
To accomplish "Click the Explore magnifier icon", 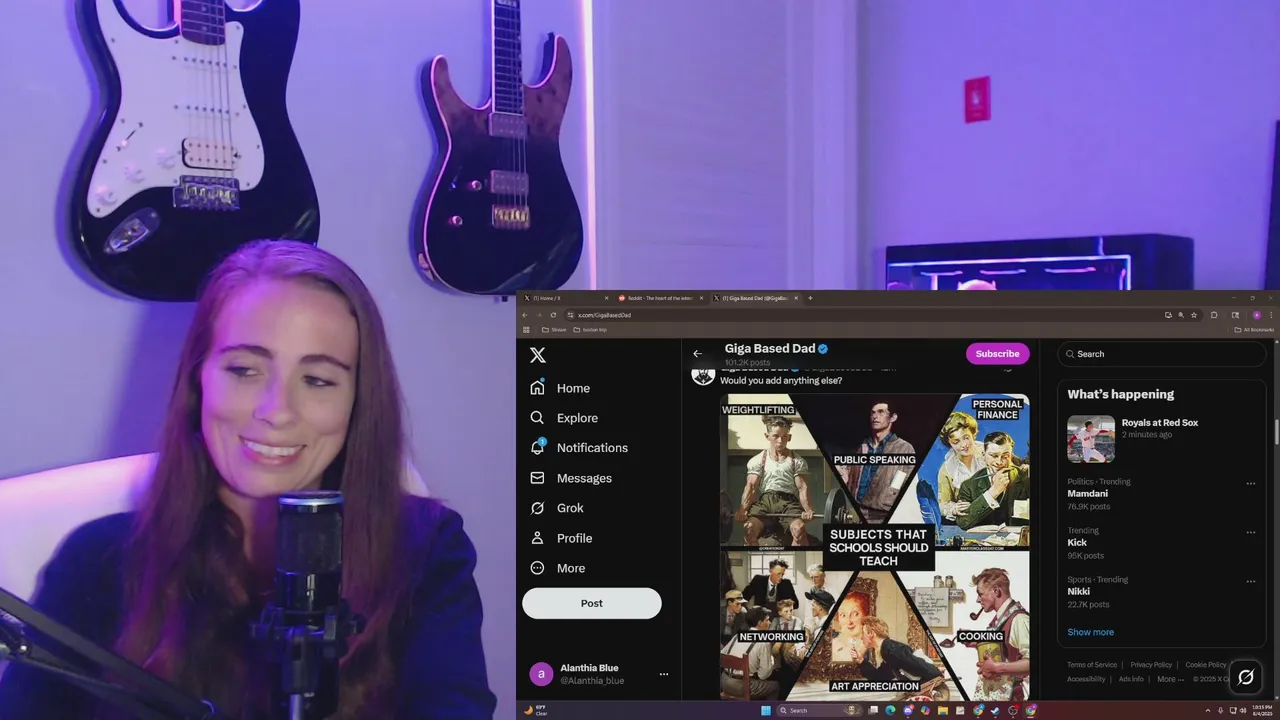I will [537, 418].
